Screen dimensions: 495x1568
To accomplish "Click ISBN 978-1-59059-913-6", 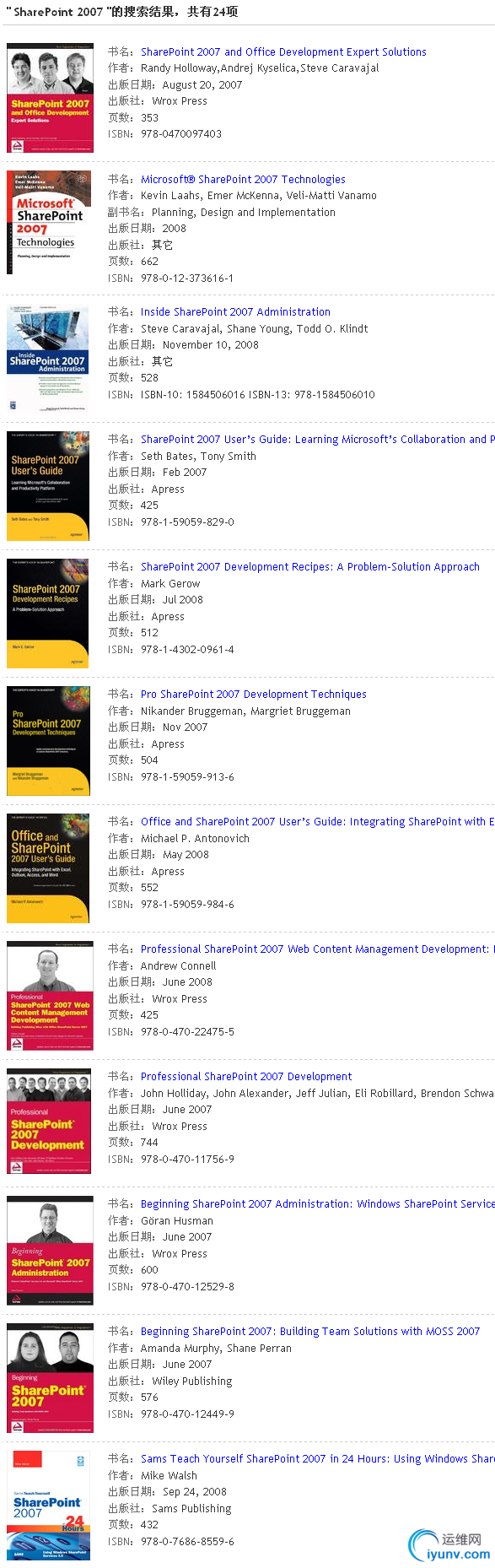I will (x=187, y=776).
